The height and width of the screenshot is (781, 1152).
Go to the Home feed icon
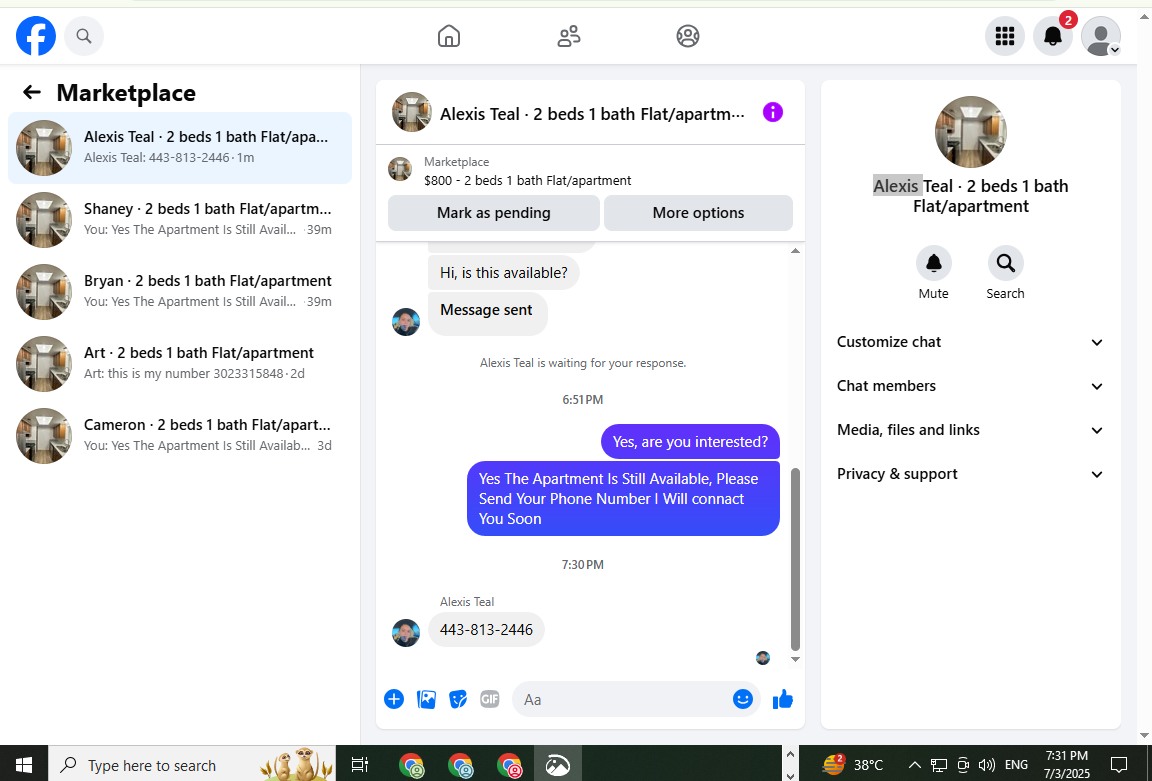pos(449,36)
